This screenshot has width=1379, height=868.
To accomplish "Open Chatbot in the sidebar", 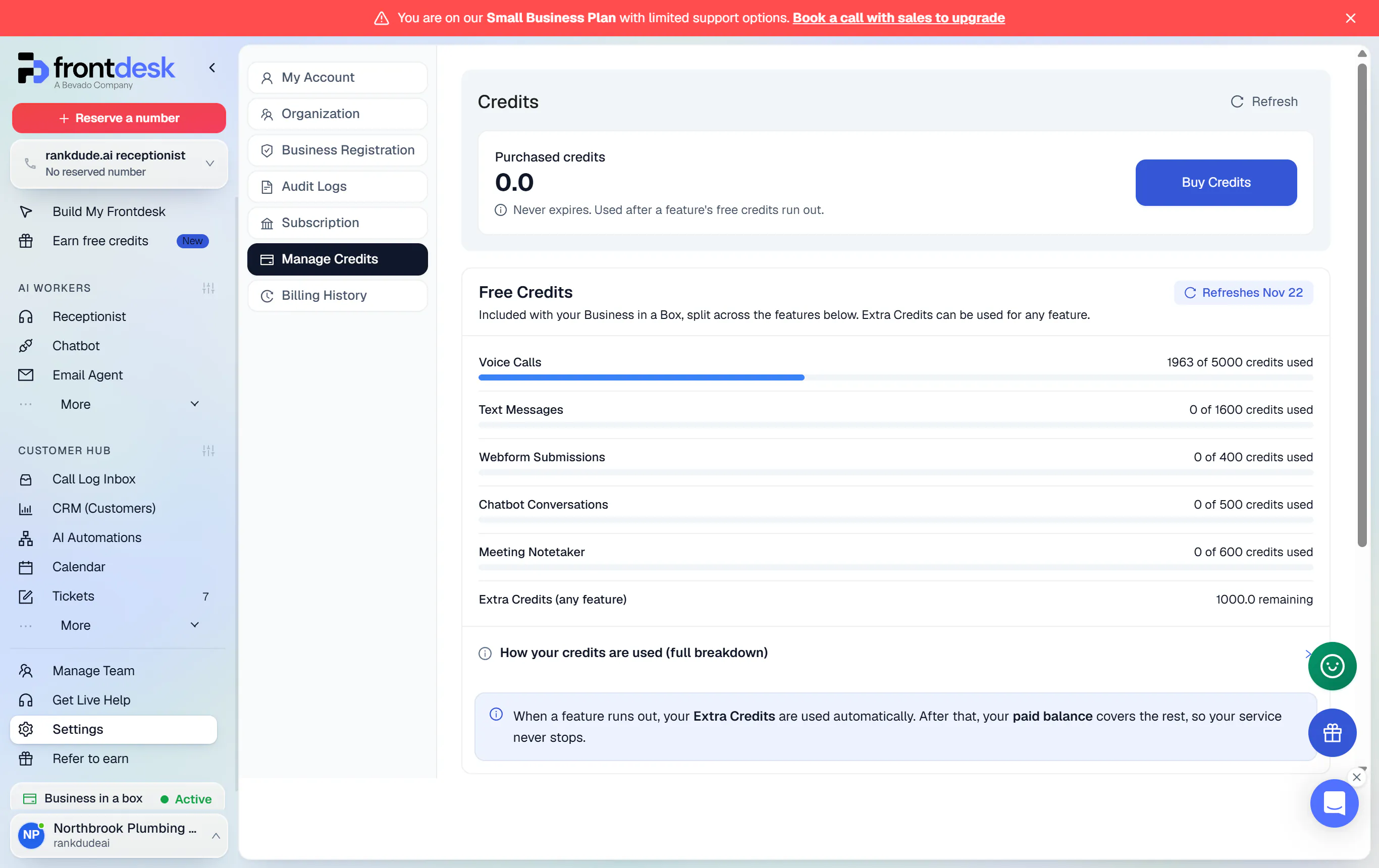I will (x=114, y=346).
